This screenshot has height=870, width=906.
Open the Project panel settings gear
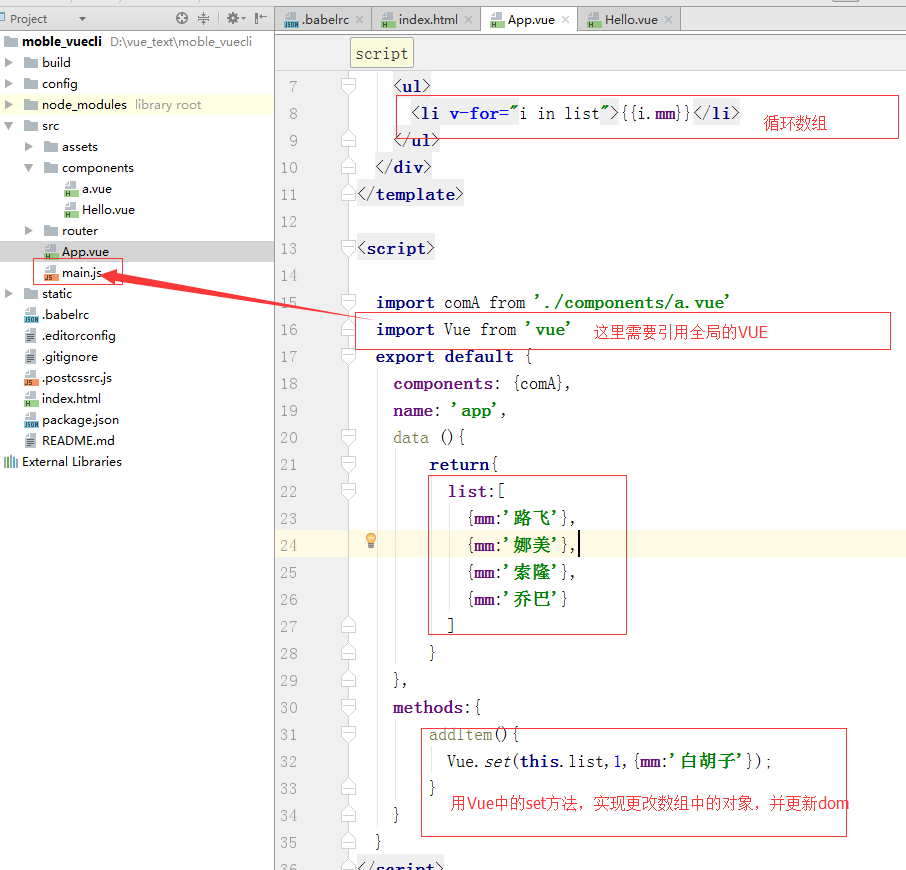[x=235, y=18]
